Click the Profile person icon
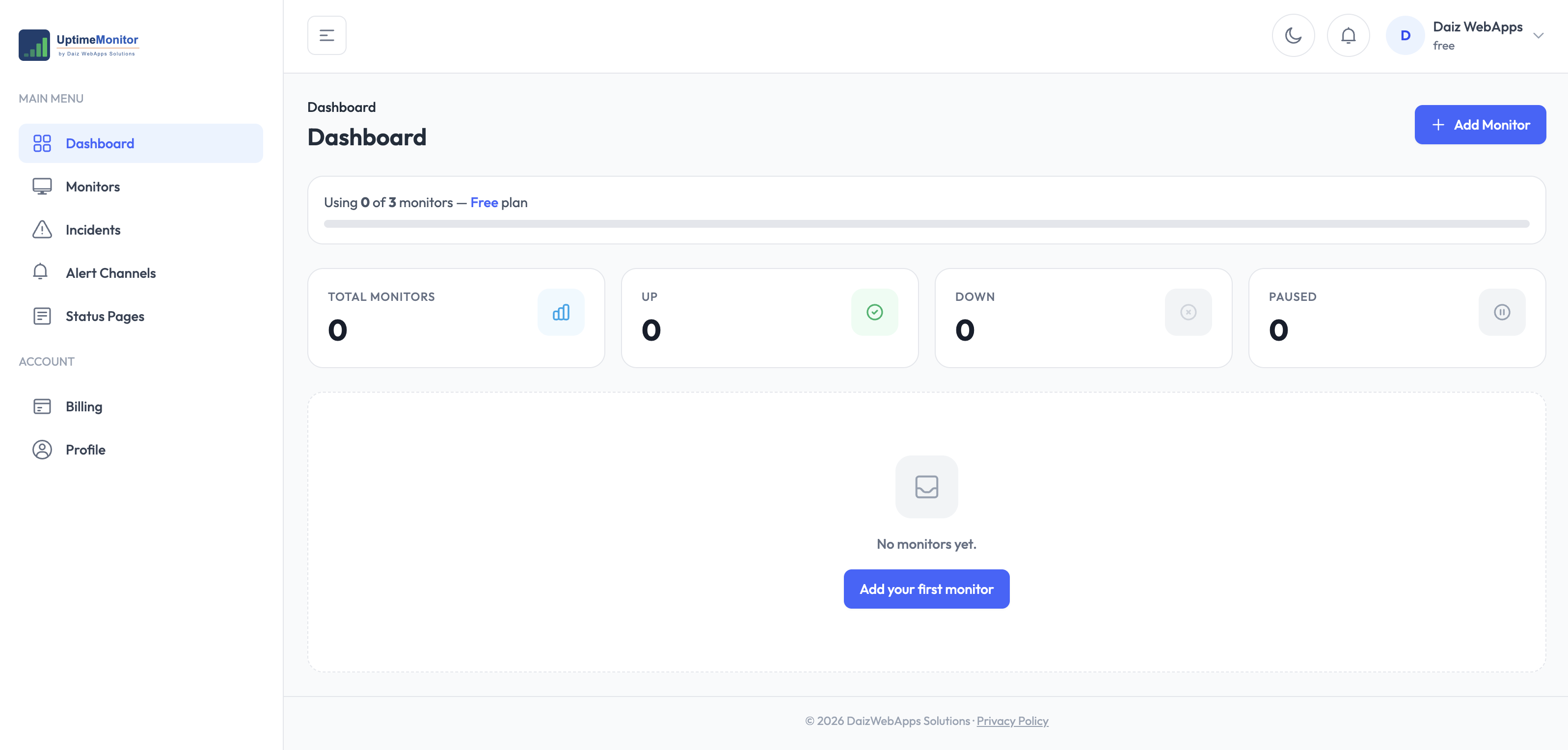The height and width of the screenshot is (750, 1568). [42, 449]
